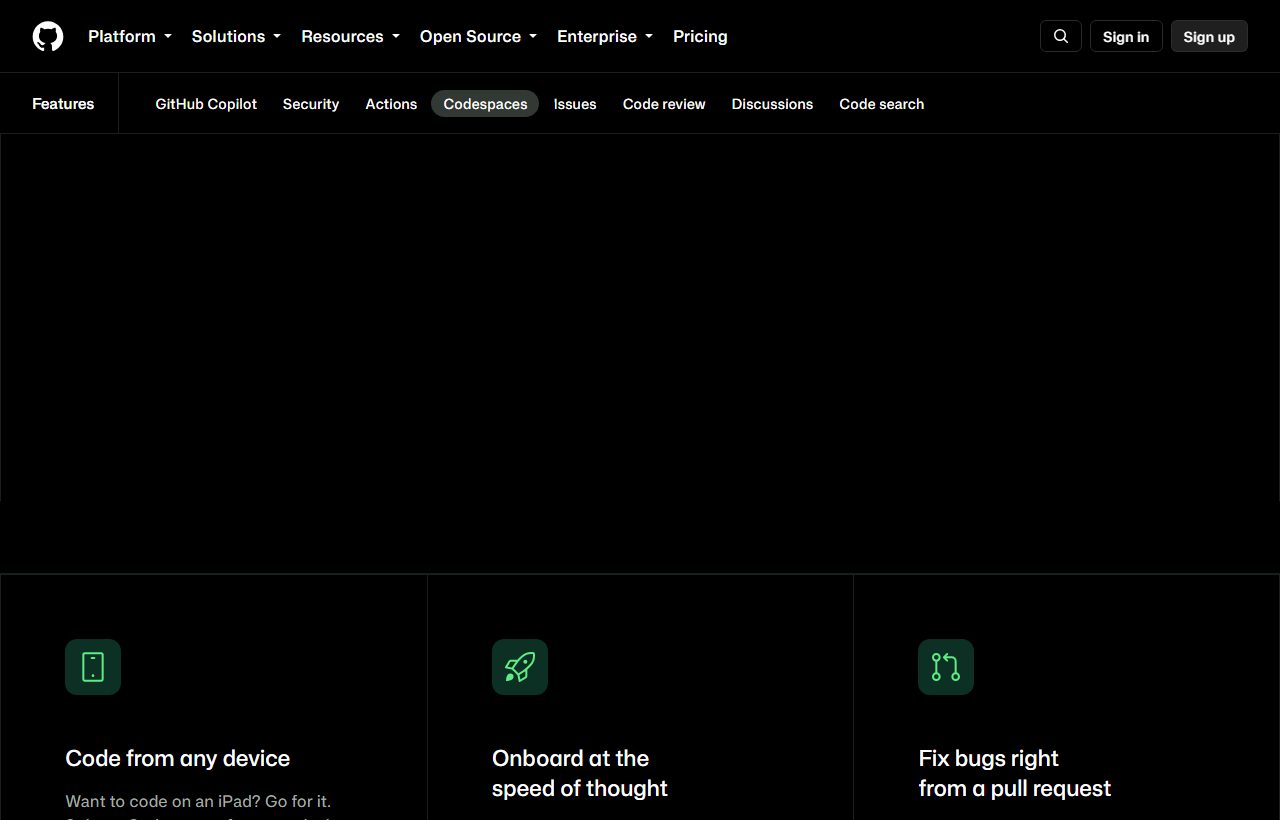Screen dimensions: 1280x820
Task: Switch to the Discussions tab
Action: [x=772, y=104]
